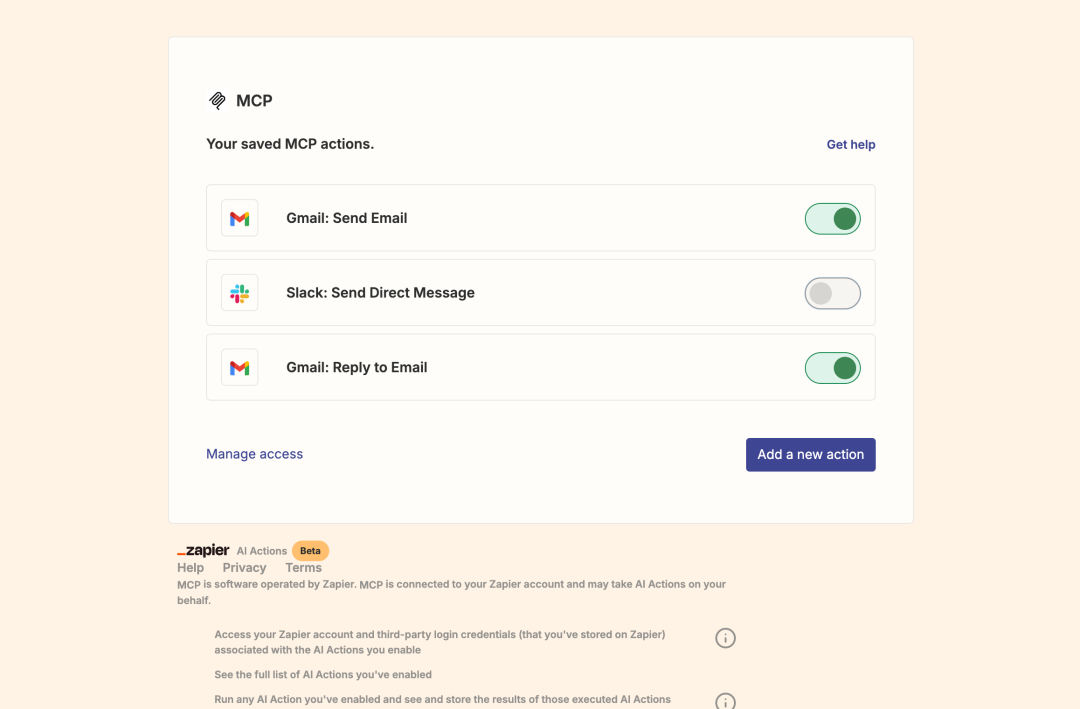Disable the Gmail: Send Email action
This screenshot has height=709, width=1080.
click(x=832, y=218)
